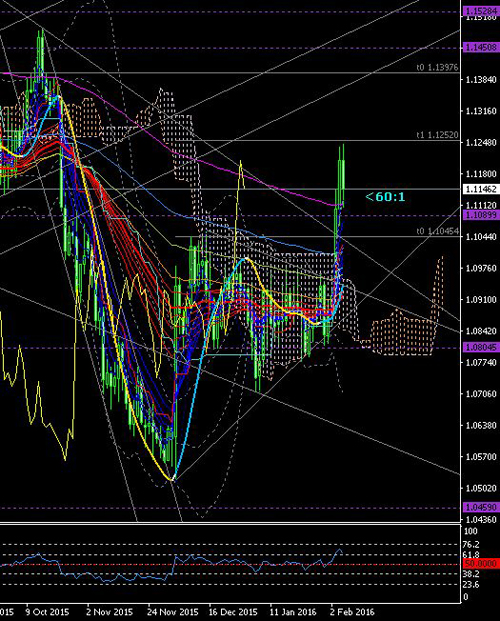Click the 1.13840 price scale value
This screenshot has width=500, height=621.
tap(481, 80)
